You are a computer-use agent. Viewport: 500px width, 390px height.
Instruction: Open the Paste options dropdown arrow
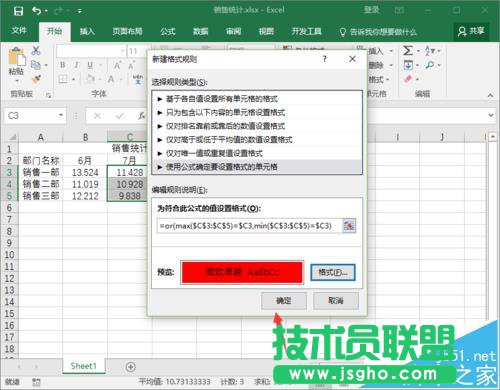point(17,81)
